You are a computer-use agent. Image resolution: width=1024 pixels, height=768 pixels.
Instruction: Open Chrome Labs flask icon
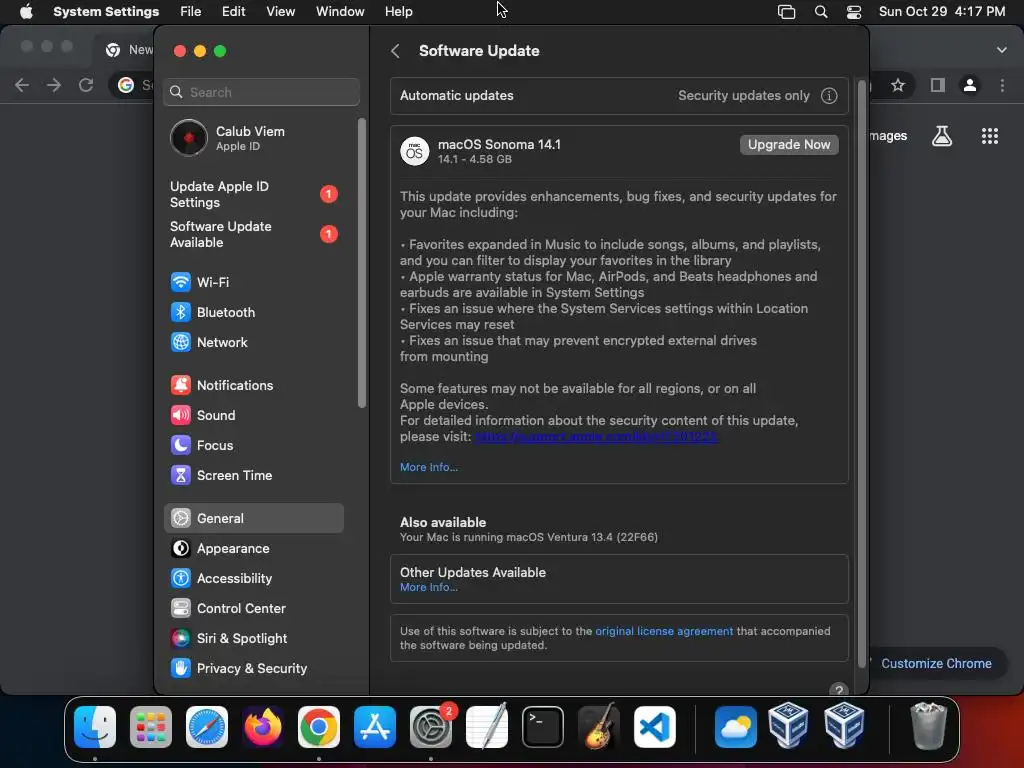coord(942,136)
